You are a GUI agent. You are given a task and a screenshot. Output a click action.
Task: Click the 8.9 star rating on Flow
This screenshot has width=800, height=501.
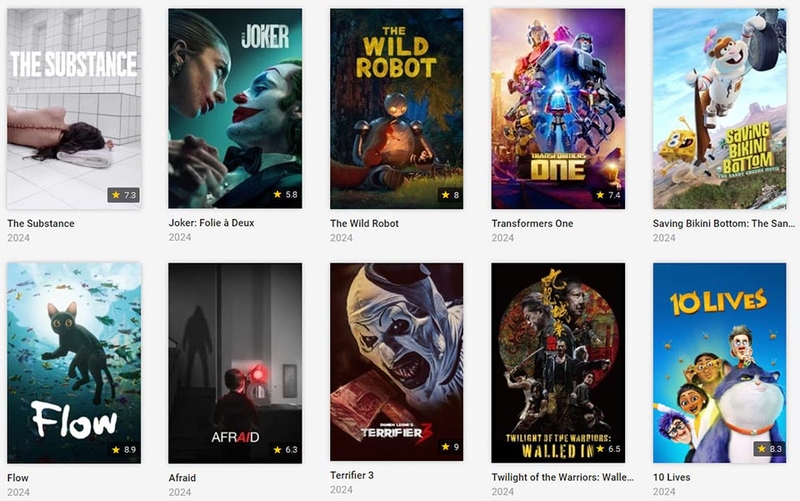coord(123,449)
